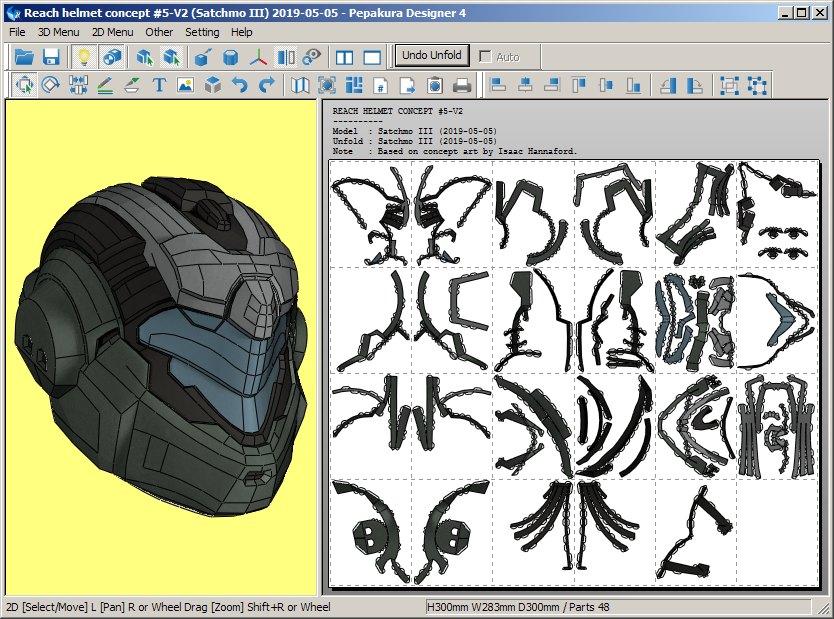
Task: Select the Rotate parts tool
Action: click(x=51, y=85)
